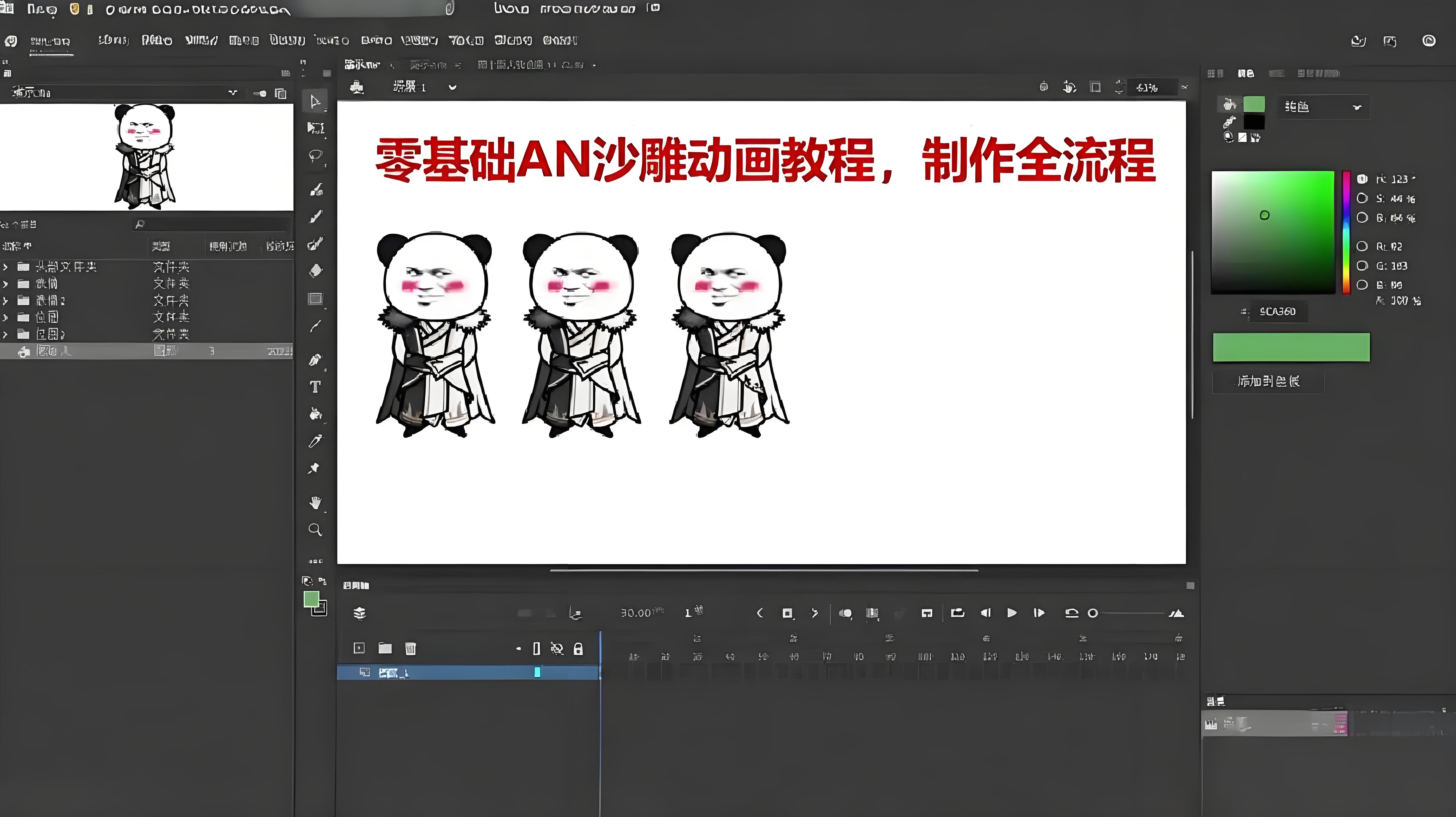Select the R red radio button
1456x817 pixels.
point(1362,246)
